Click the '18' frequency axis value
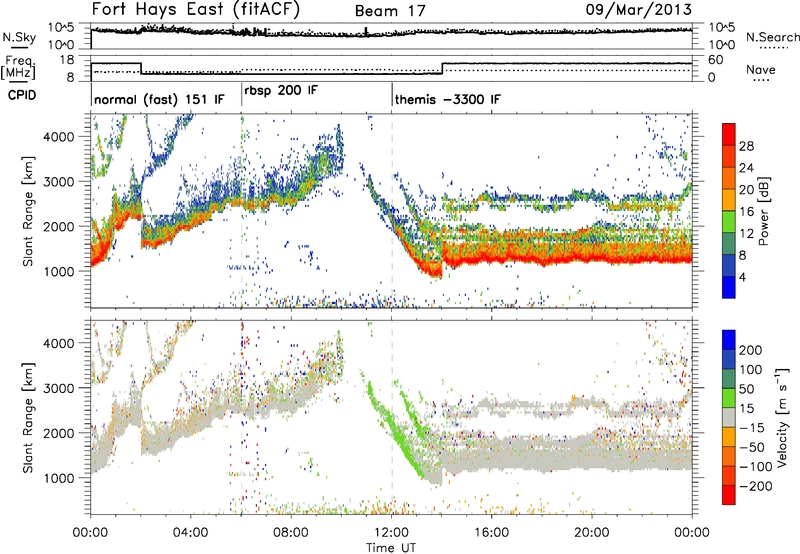 [x=67, y=60]
